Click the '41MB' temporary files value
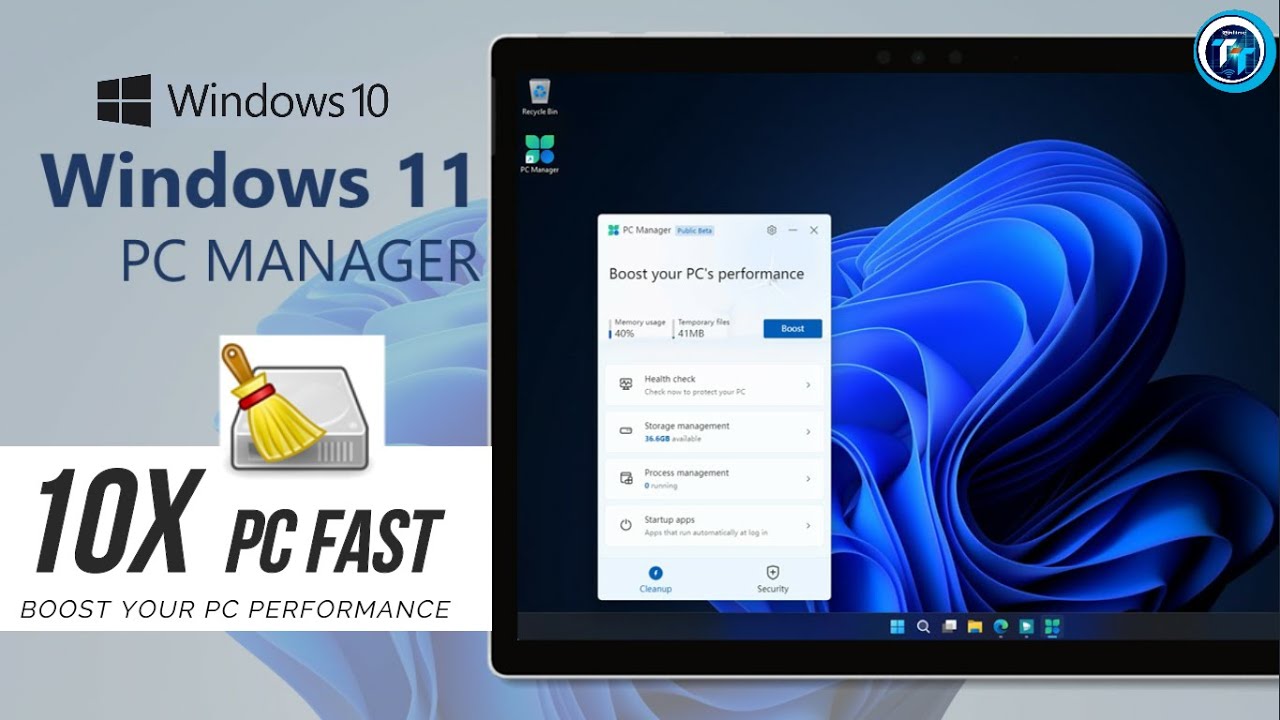 coord(691,333)
